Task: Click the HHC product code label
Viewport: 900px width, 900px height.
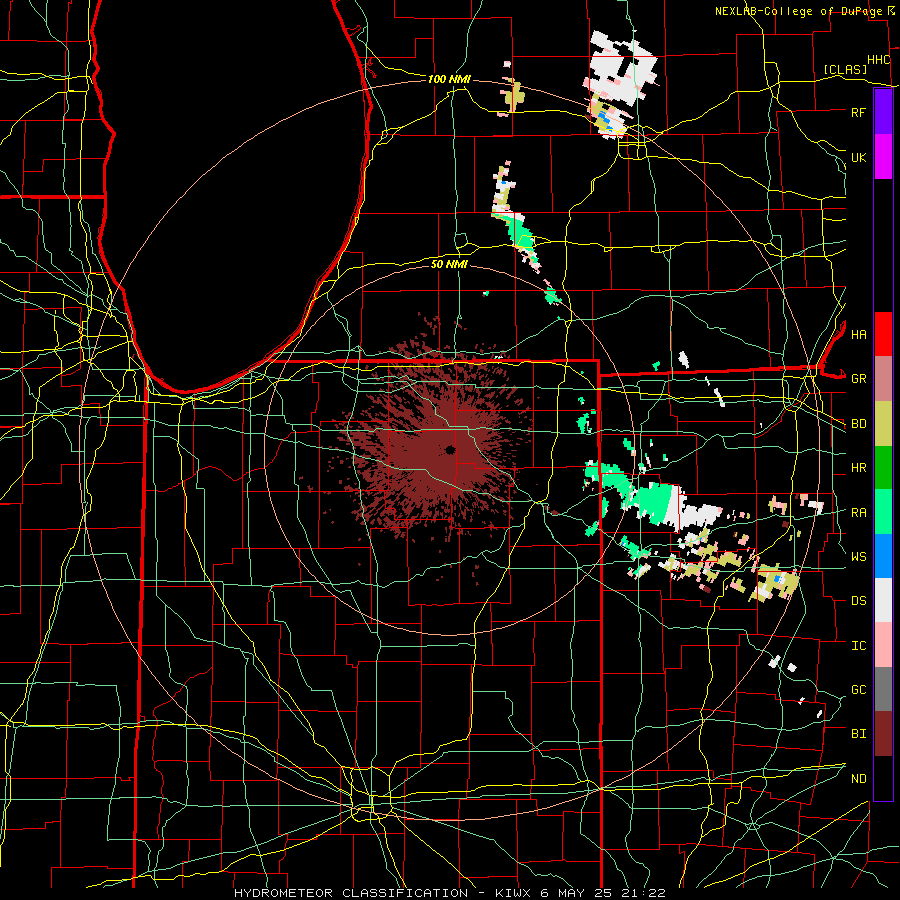Action: (878, 60)
